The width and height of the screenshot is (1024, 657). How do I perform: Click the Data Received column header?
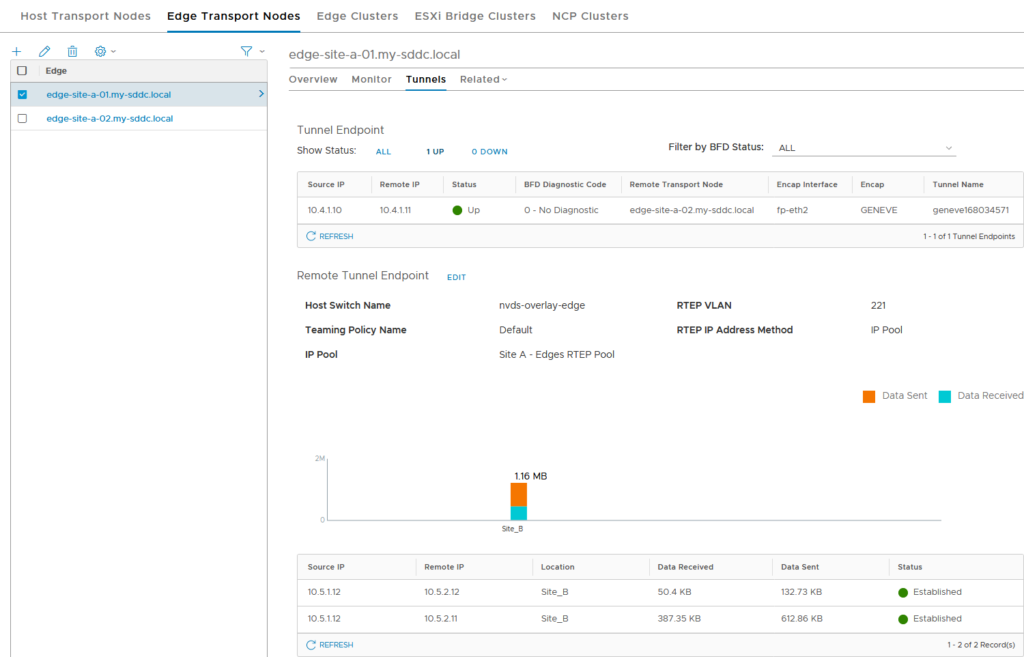685,567
